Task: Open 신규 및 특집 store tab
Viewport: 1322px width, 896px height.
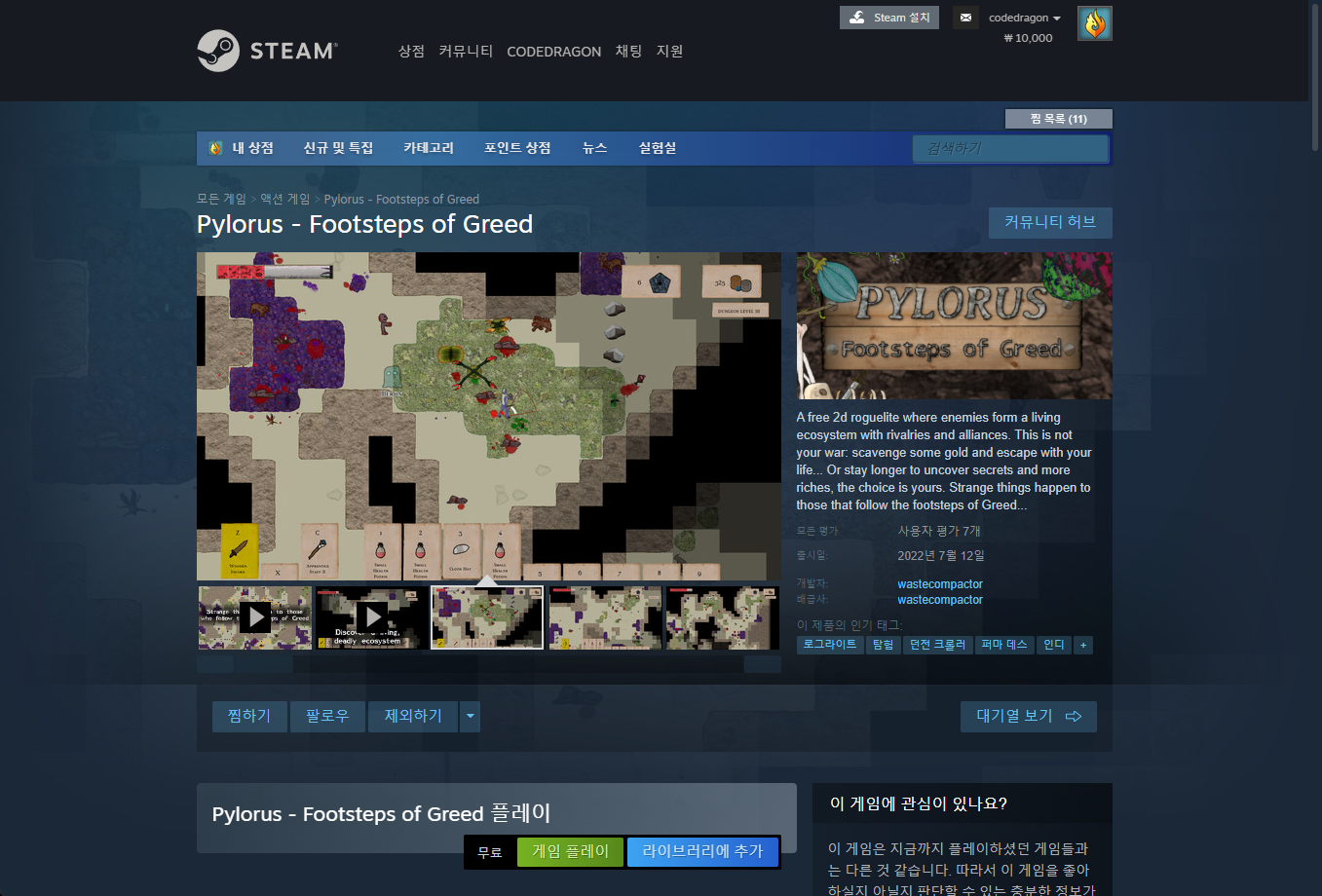Action: [x=338, y=148]
